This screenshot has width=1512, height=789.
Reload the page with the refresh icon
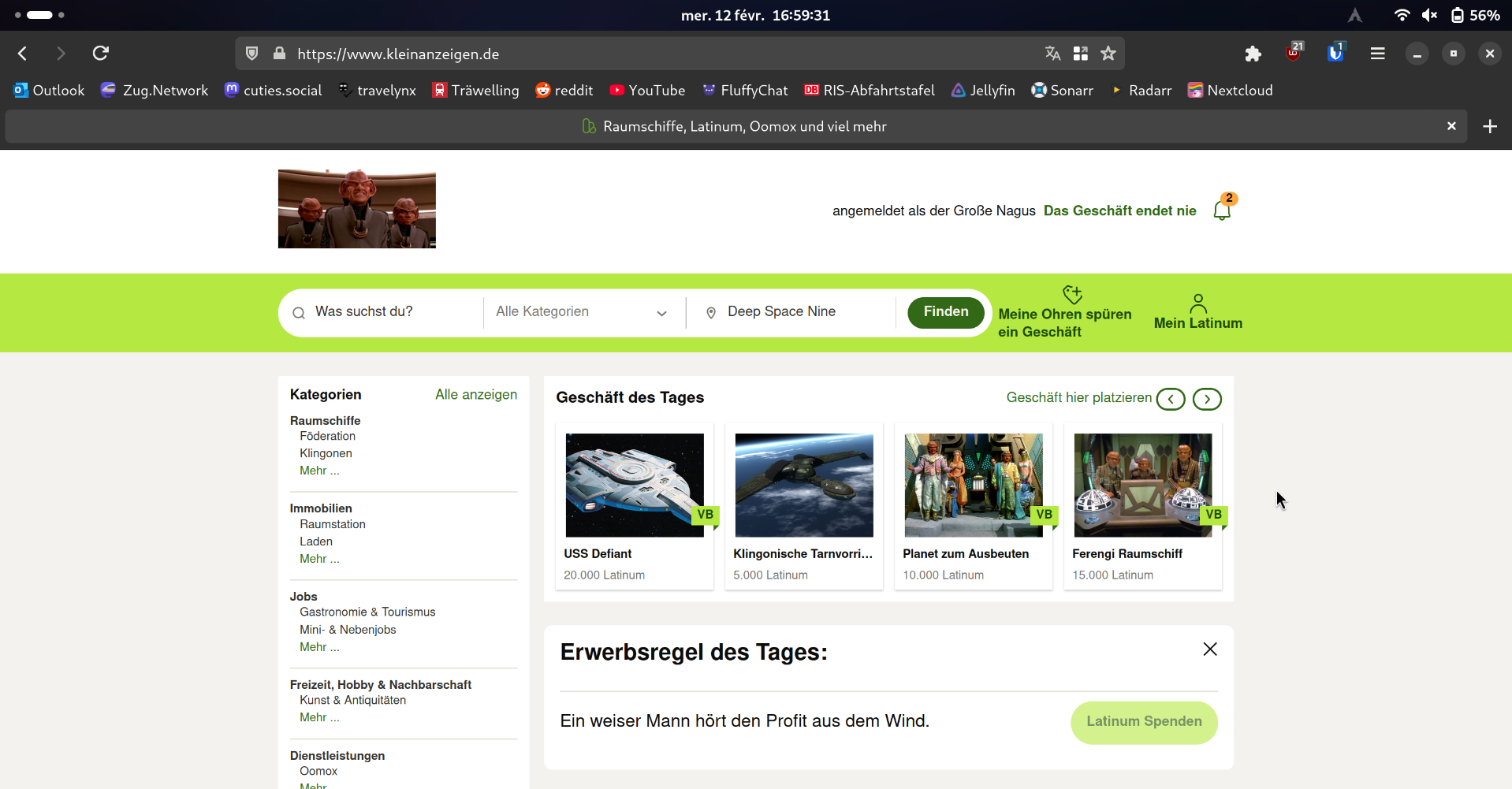(100, 54)
